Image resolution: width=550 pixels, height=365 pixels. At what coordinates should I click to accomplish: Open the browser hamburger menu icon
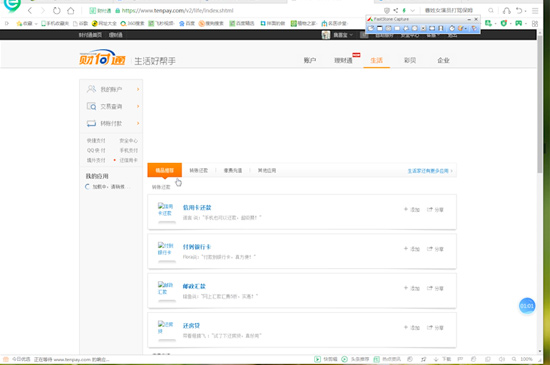tap(535, 11)
